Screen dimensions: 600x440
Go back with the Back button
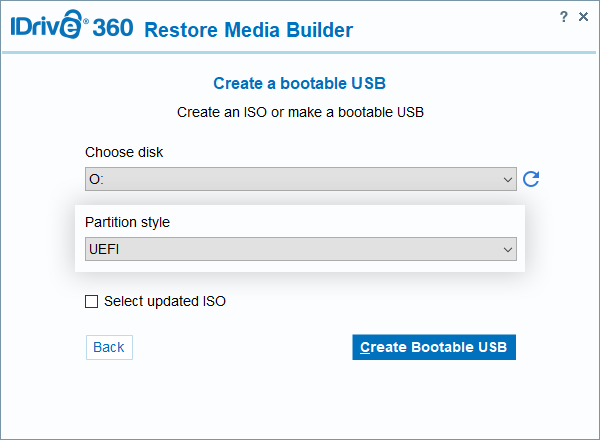pos(109,347)
